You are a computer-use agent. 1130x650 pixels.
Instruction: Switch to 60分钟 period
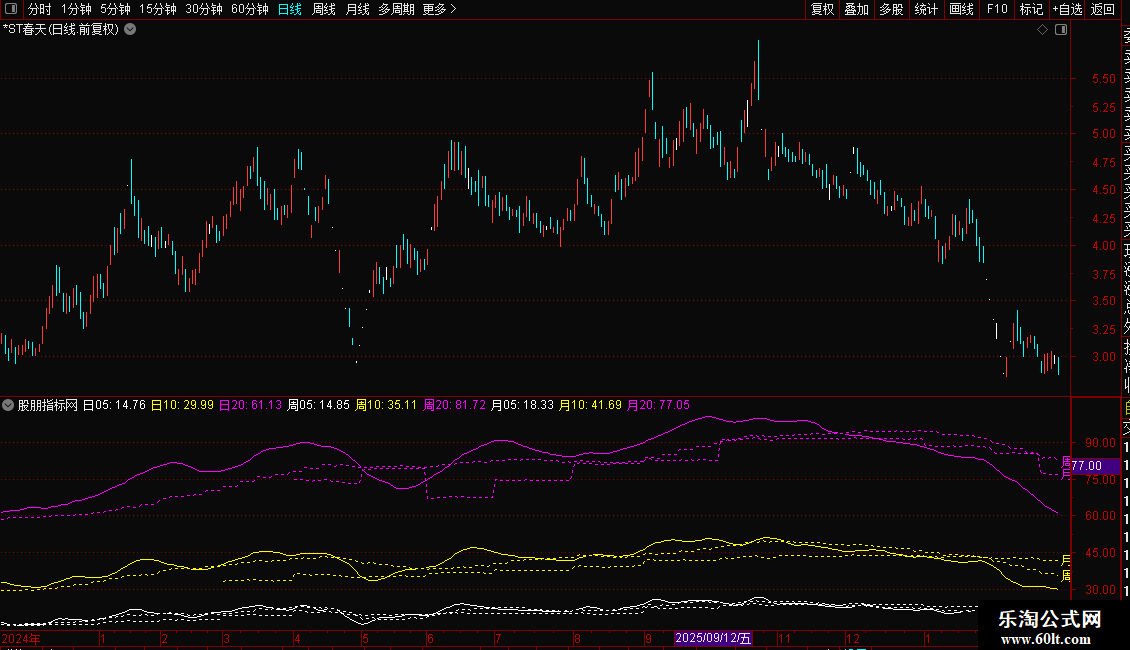tap(249, 9)
